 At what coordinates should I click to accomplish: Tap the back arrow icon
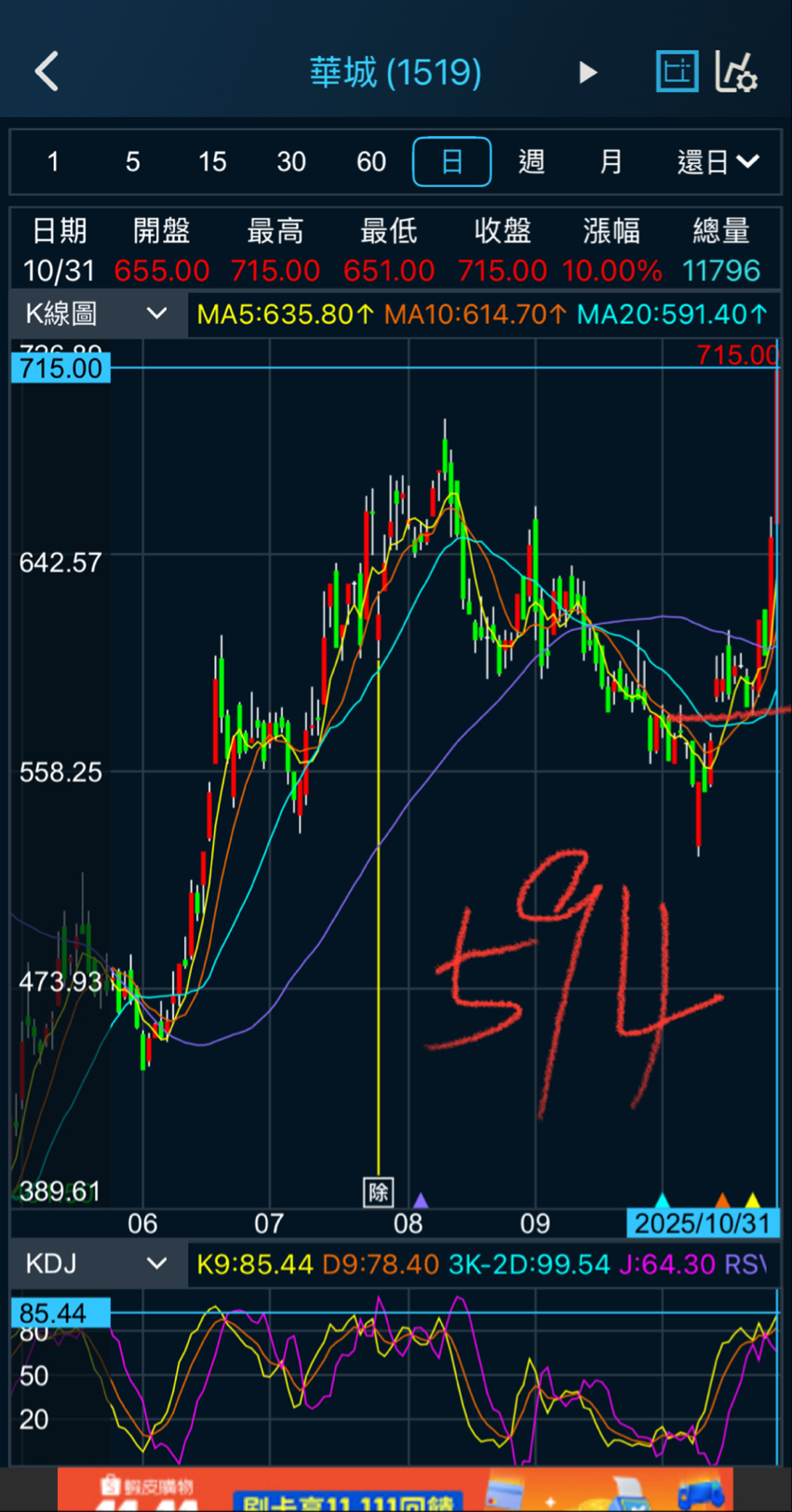(x=47, y=72)
